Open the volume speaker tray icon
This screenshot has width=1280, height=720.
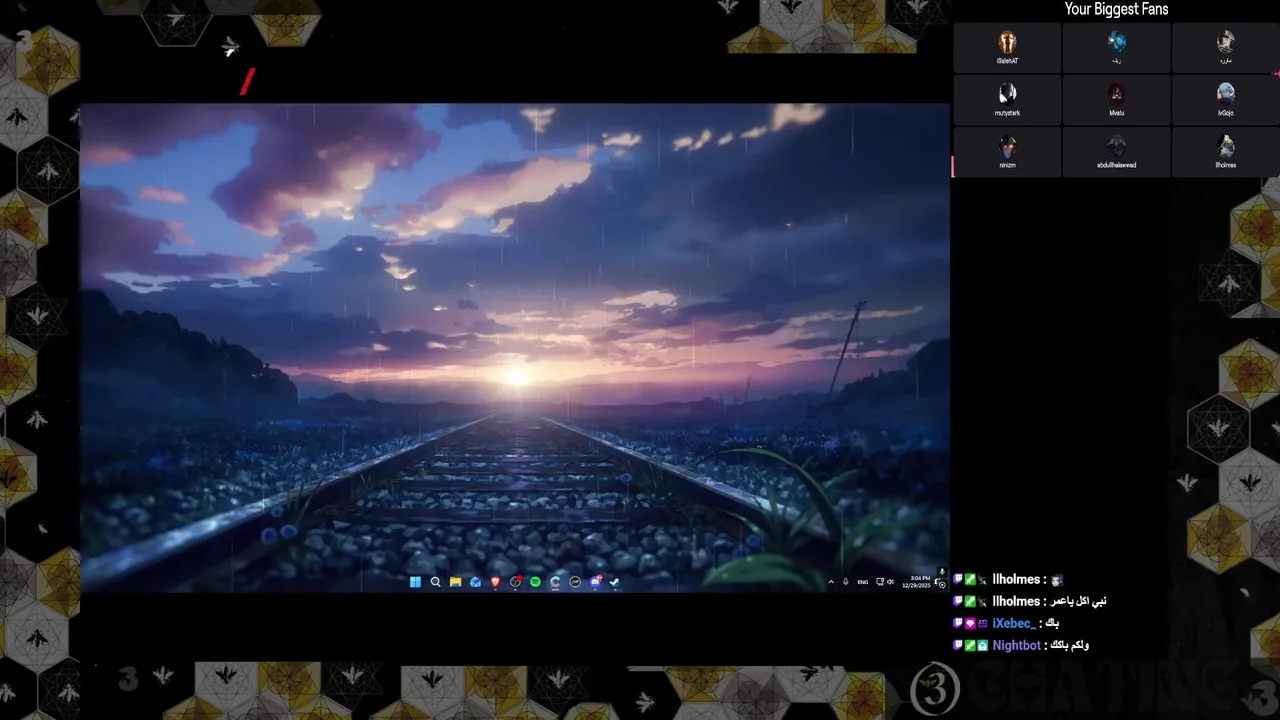(890, 582)
